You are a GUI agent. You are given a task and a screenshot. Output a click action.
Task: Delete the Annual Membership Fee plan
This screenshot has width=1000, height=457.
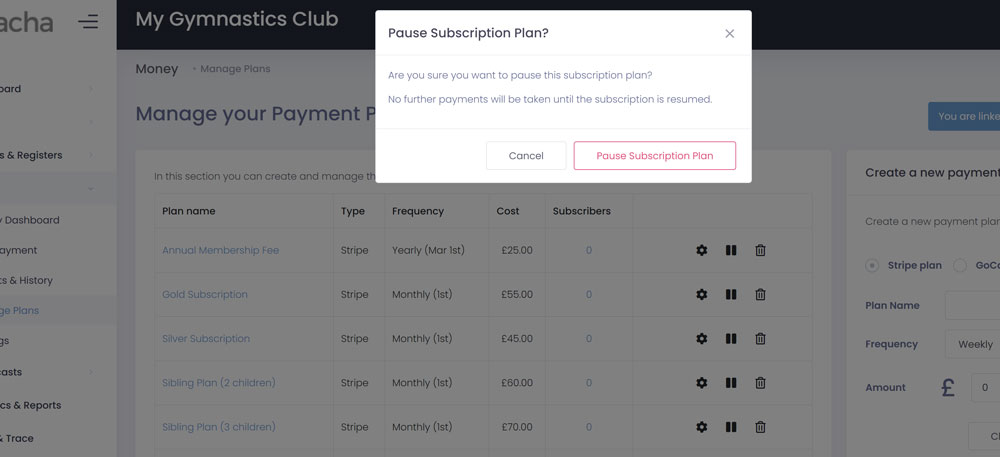760,250
